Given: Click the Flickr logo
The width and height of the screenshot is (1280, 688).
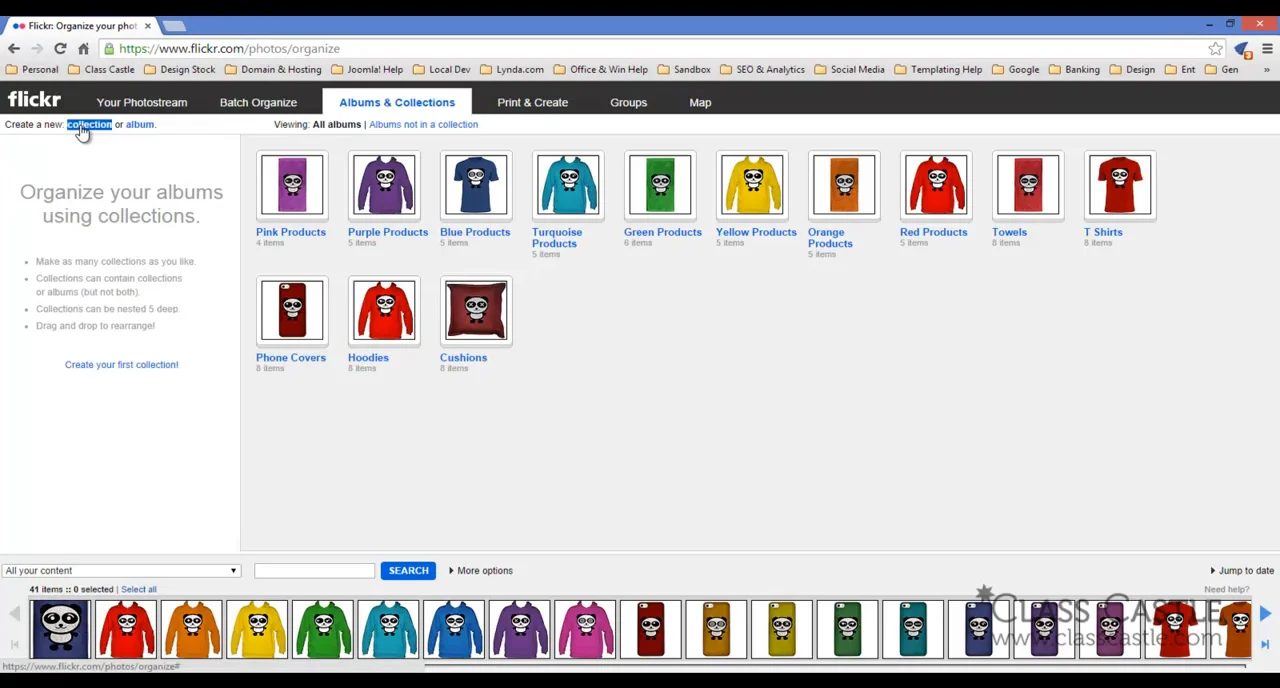Looking at the screenshot, I should [34, 99].
